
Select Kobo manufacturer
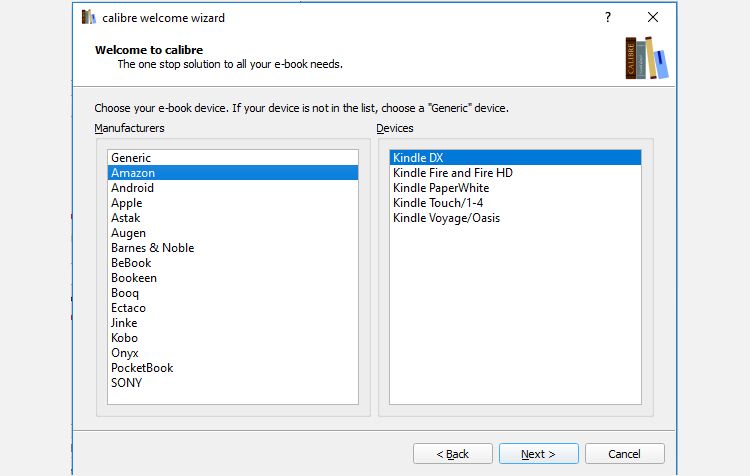click(233, 338)
